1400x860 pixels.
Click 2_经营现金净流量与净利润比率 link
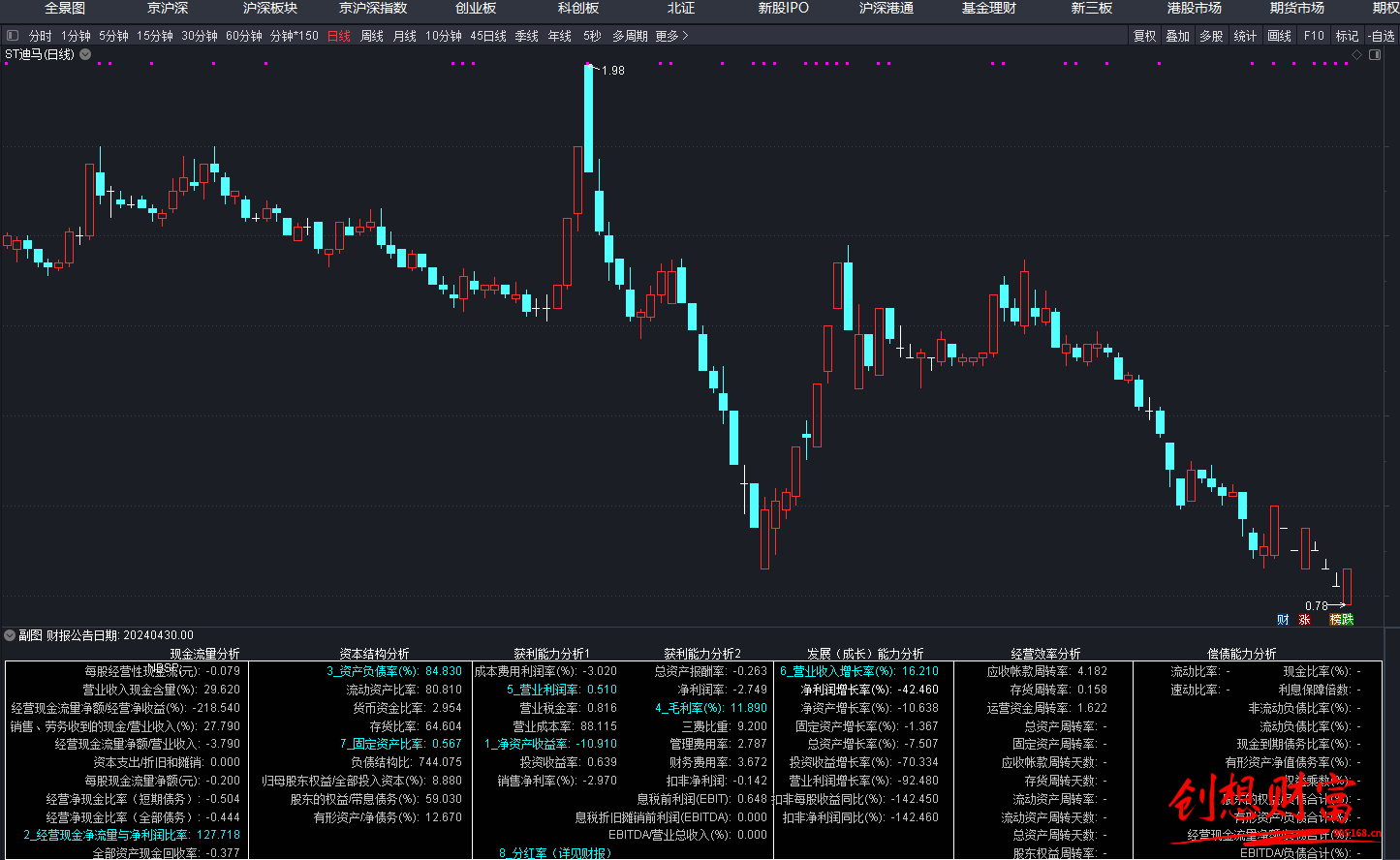[x=106, y=835]
